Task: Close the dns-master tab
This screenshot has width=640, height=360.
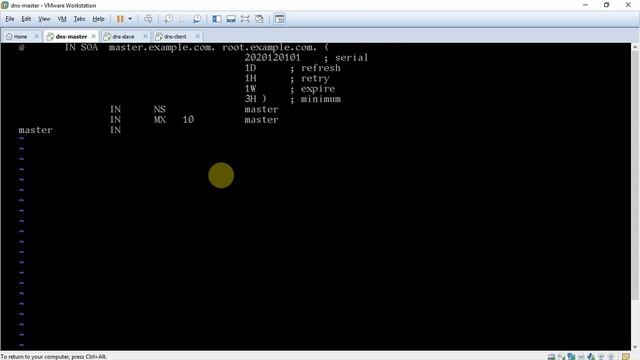Action: [x=93, y=36]
